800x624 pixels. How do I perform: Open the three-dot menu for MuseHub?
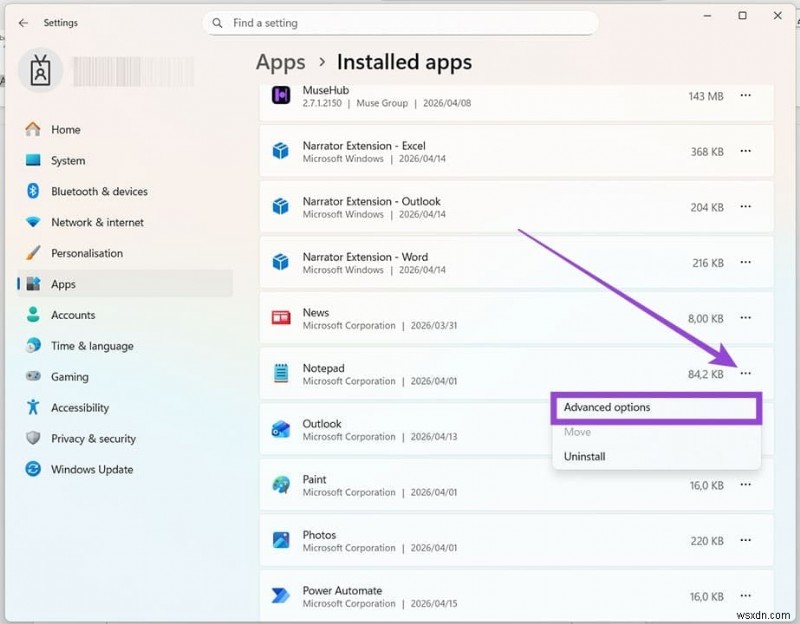(x=745, y=95)
